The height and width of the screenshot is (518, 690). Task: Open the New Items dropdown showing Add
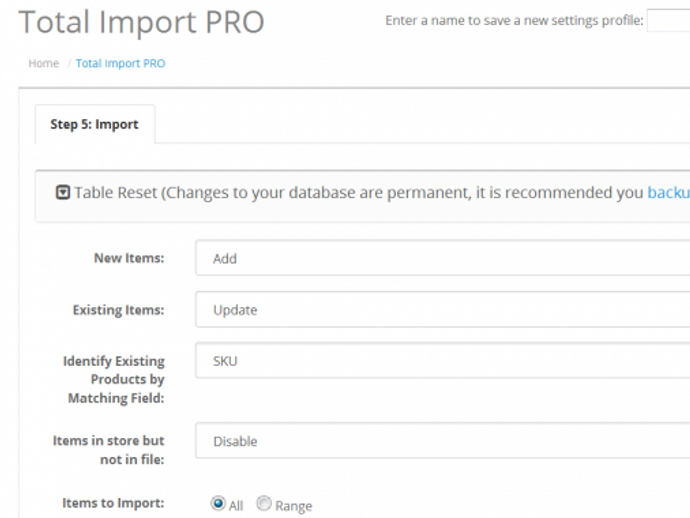point(442,258)
